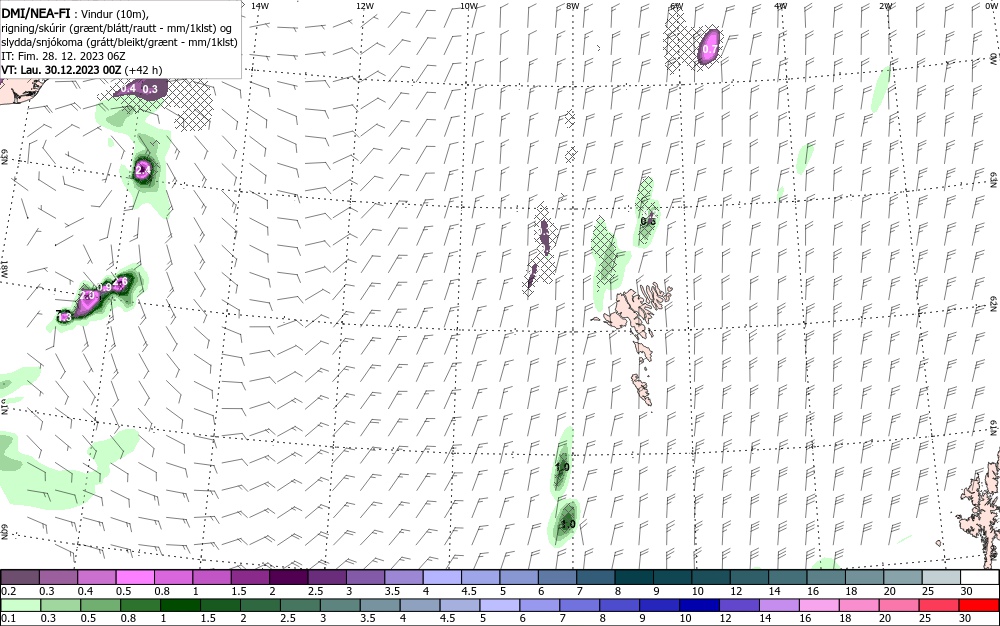This screenshot has width=1000, height=626.
Task: Click the 'rigning/skúrir' description line in the legend box
Action: 117,29
